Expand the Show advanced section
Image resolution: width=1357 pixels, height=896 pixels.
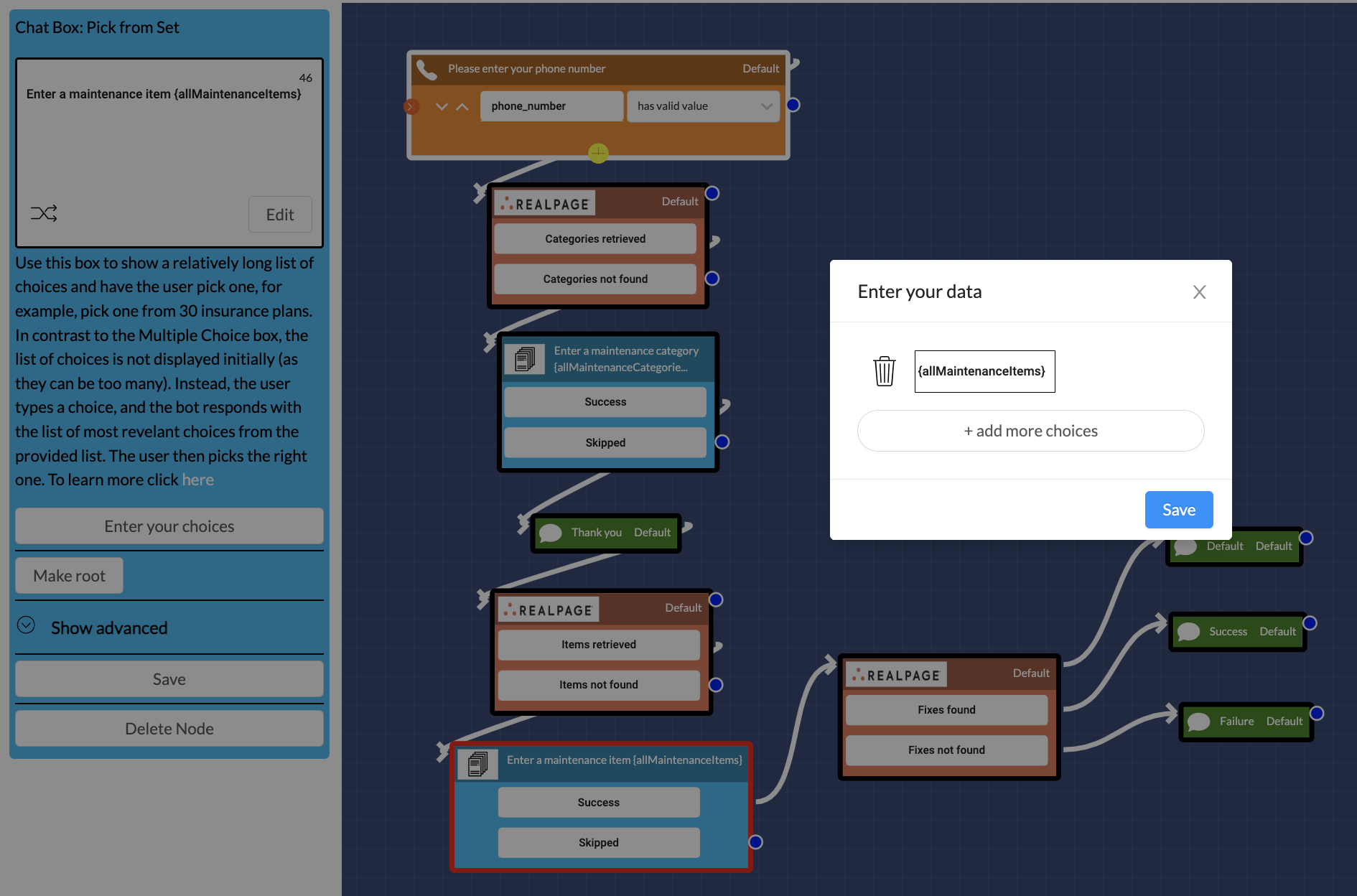point(108,627)
